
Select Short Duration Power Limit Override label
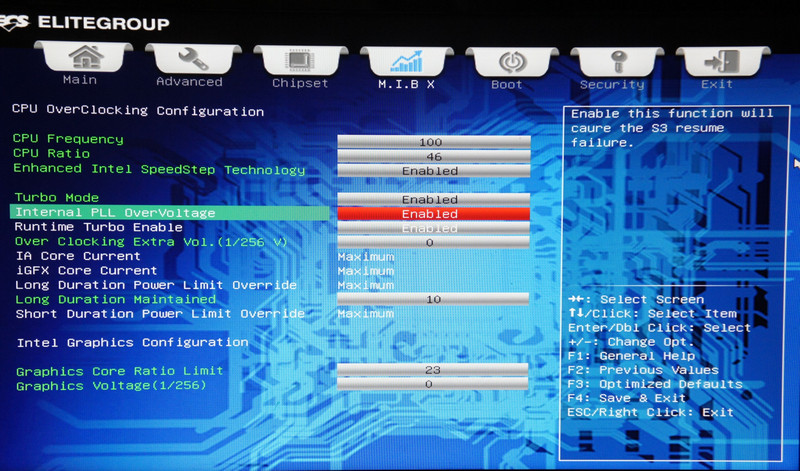pos(160,313)
